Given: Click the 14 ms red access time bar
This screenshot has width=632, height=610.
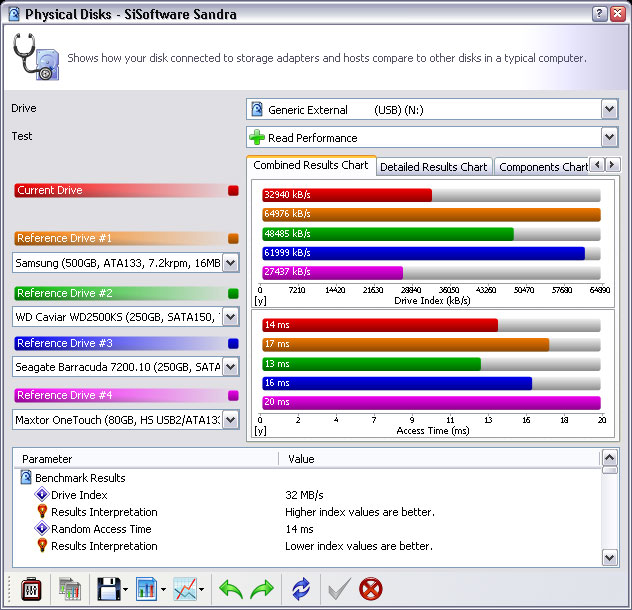Looking at the screenshot, I should point(380,325).
